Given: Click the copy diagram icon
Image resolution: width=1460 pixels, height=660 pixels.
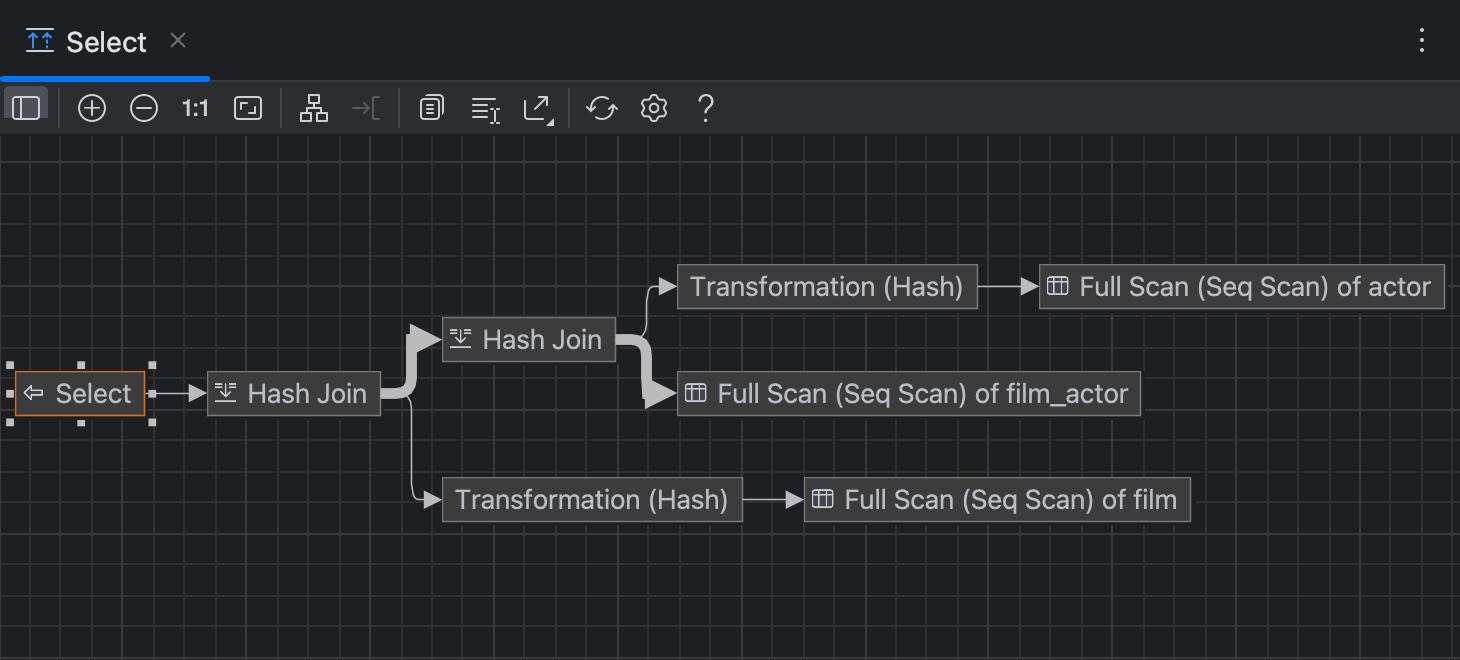Looking at the screenshot, I should pos(431,107).
